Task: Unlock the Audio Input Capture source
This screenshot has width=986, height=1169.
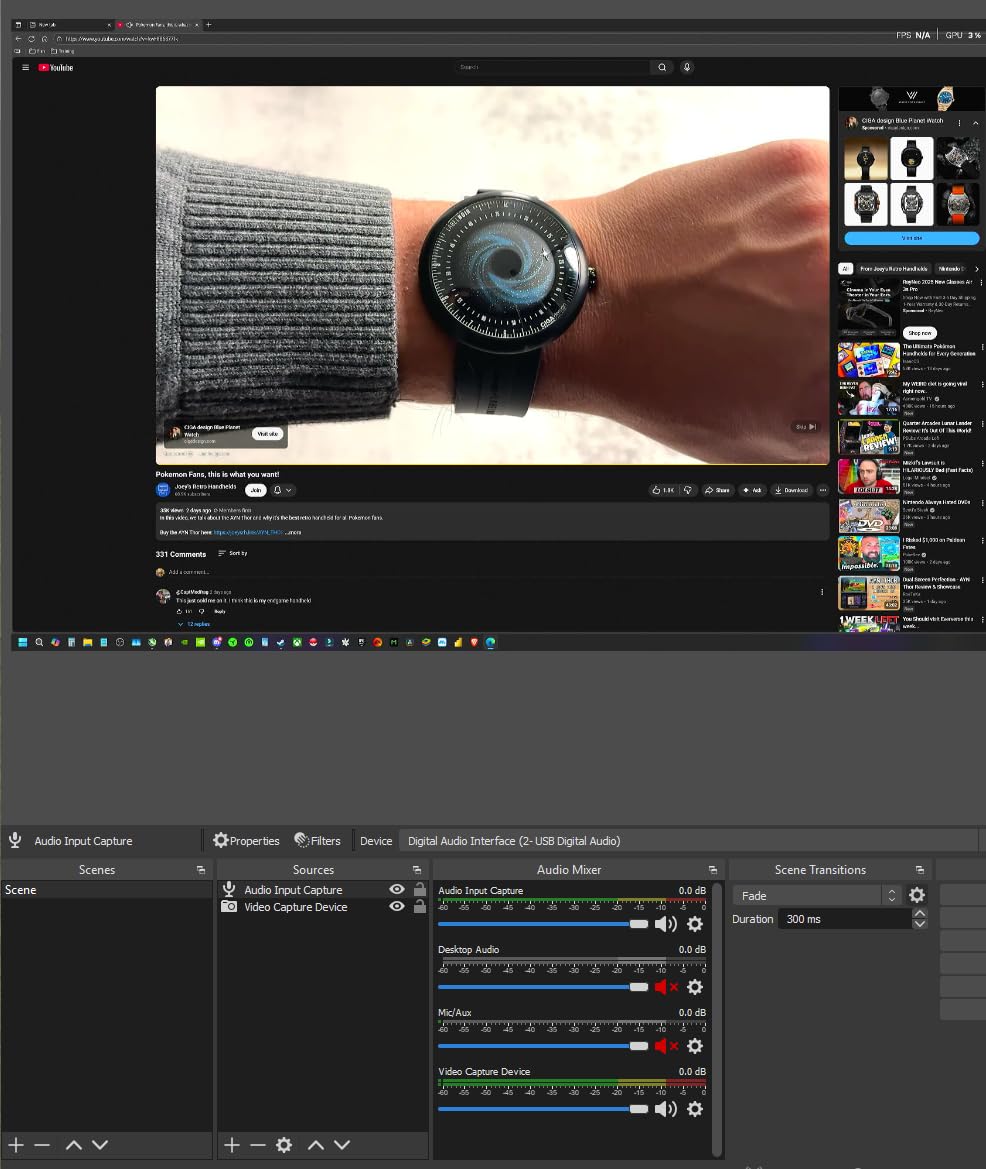Action: click(420, 889)
